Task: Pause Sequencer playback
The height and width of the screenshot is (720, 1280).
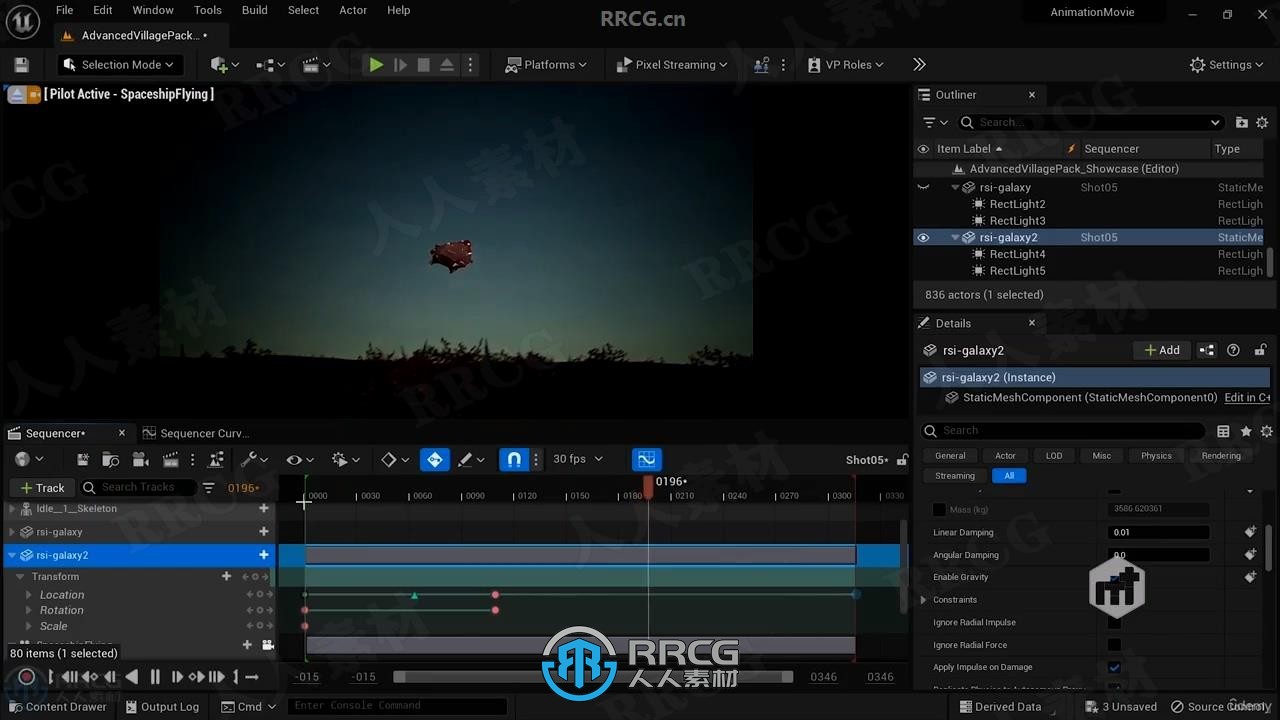Action: coord(155,677)
